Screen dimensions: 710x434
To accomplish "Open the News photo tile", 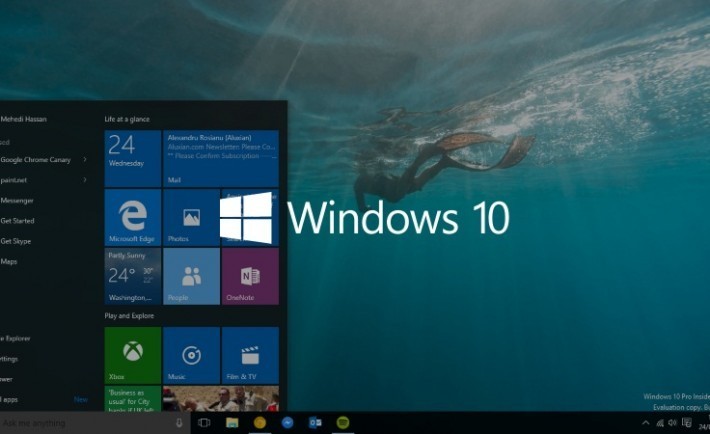I will (x=221, y=399).
